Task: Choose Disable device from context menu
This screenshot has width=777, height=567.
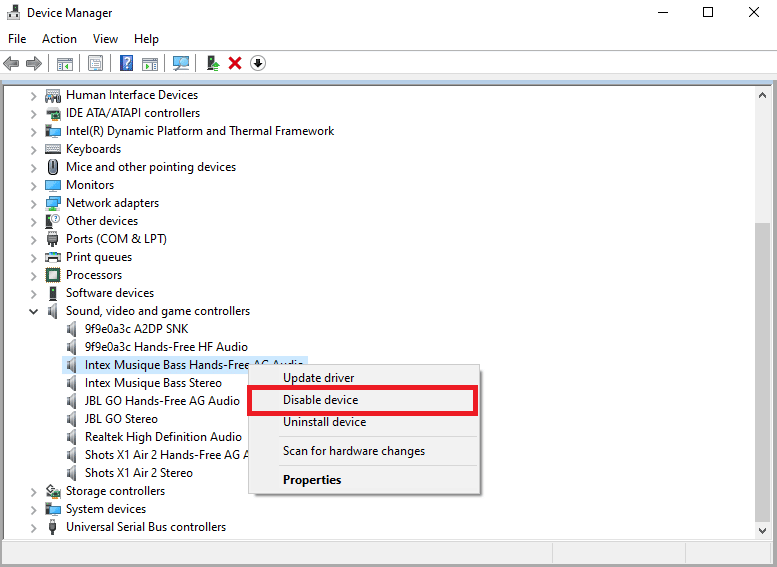Action: pos(364,400)
